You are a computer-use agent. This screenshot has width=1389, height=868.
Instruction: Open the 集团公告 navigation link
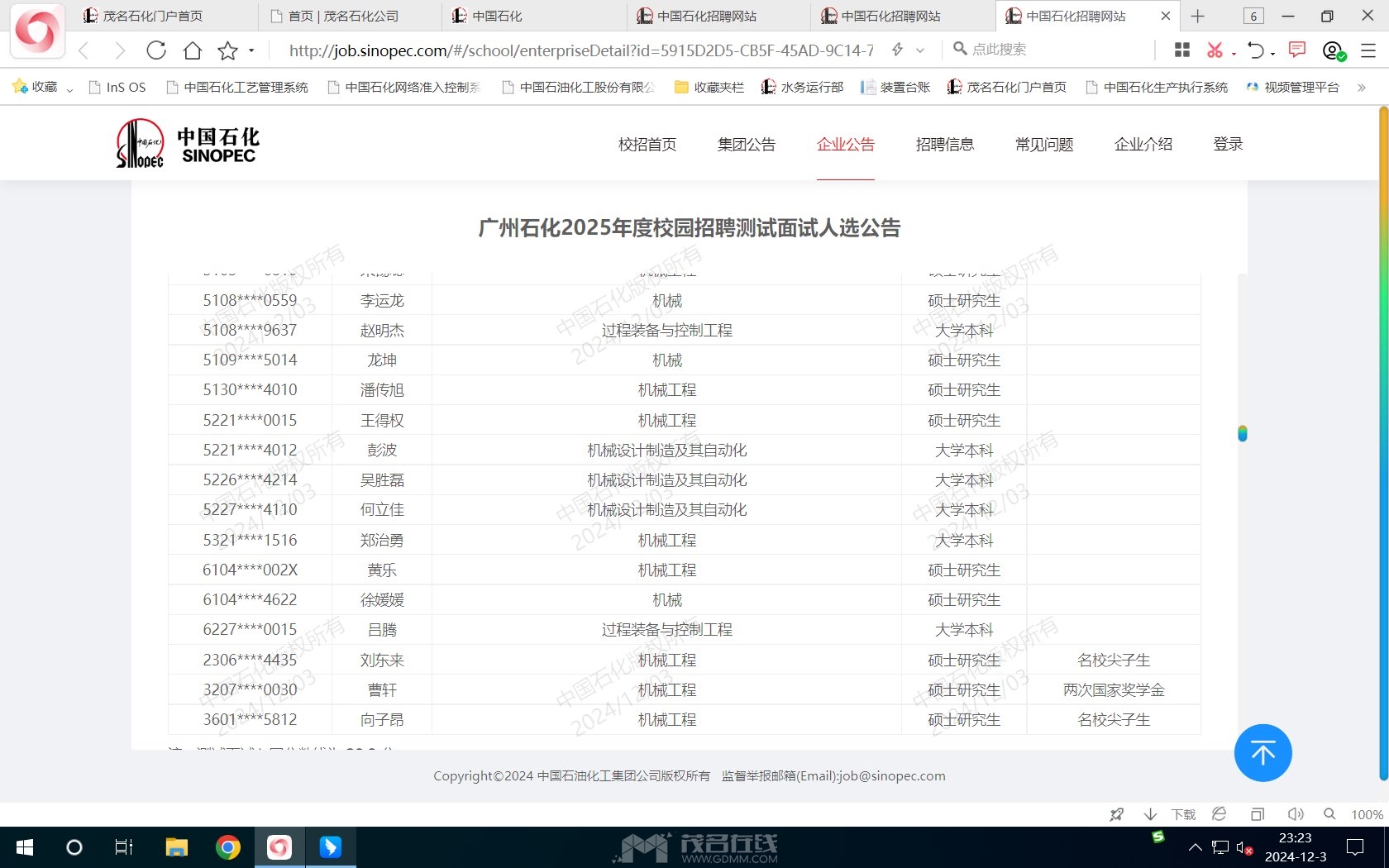click(x=746, y=145)
